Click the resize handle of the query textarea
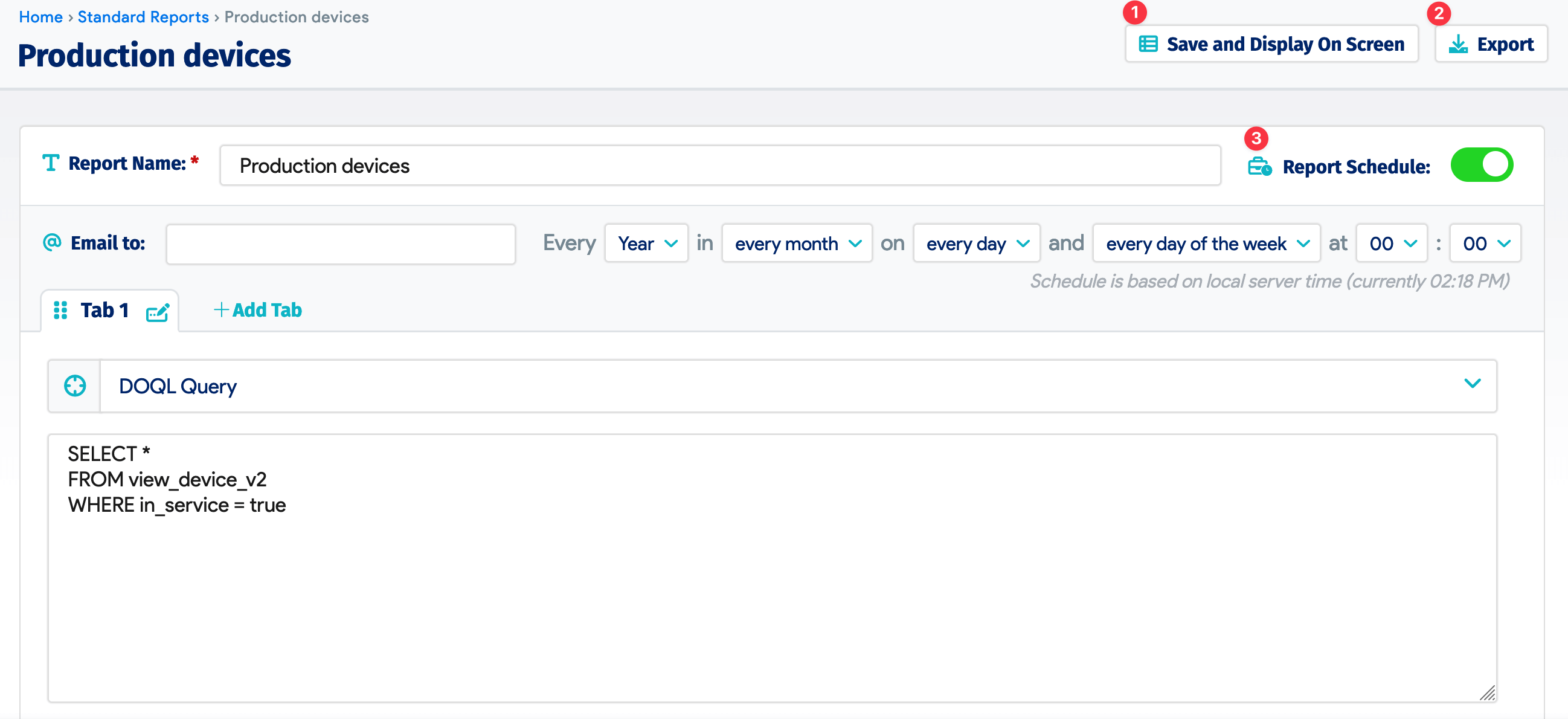The image size is (1568, 719). pos(1488,694)
